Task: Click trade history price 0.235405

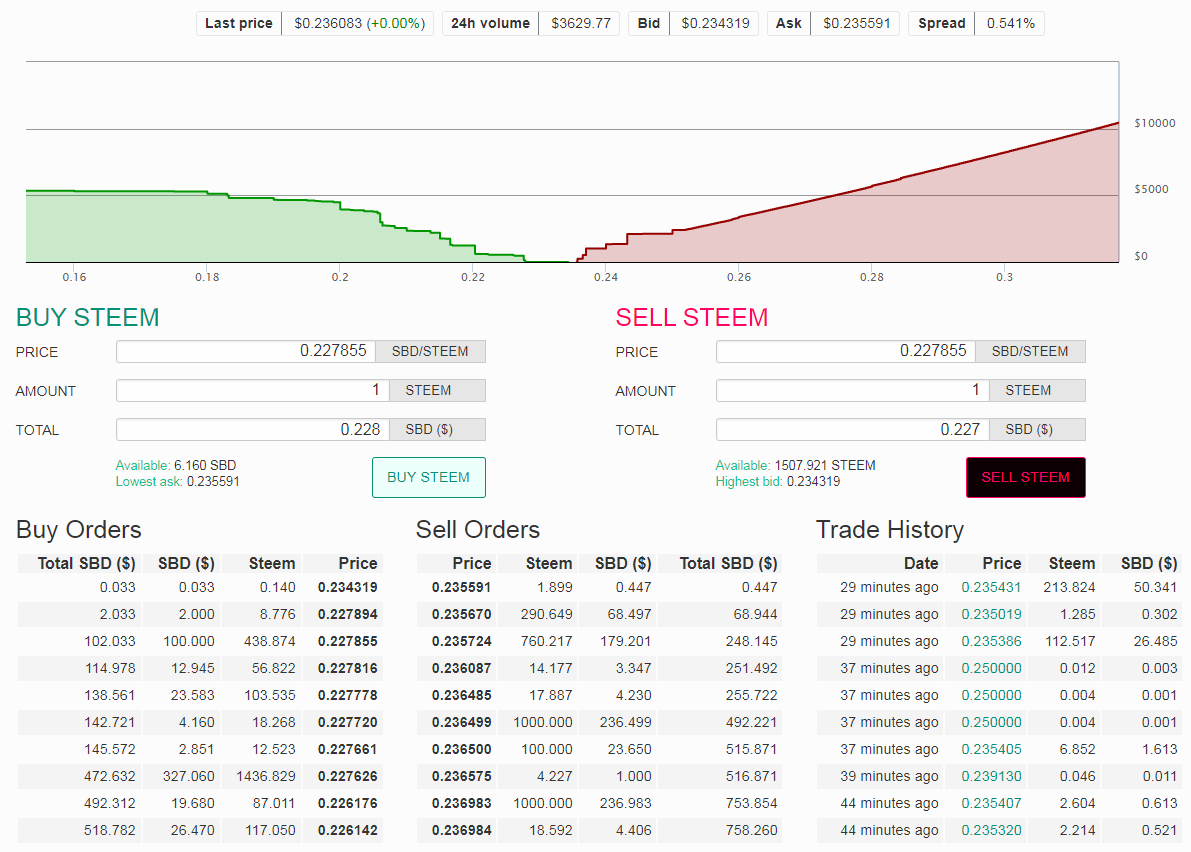Action: tap(991, 749)
